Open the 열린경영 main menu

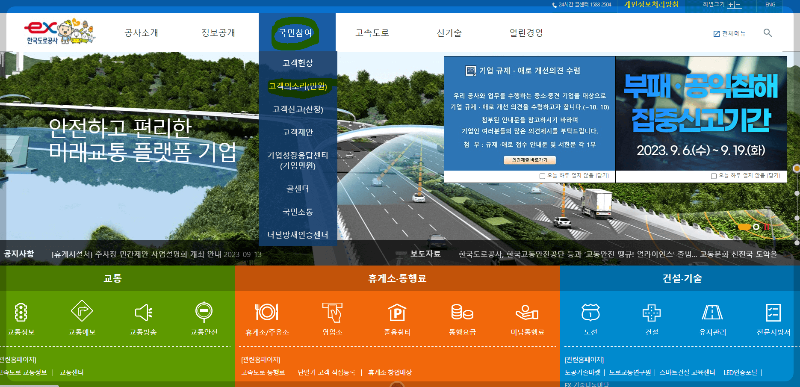(x=526, y=33)
